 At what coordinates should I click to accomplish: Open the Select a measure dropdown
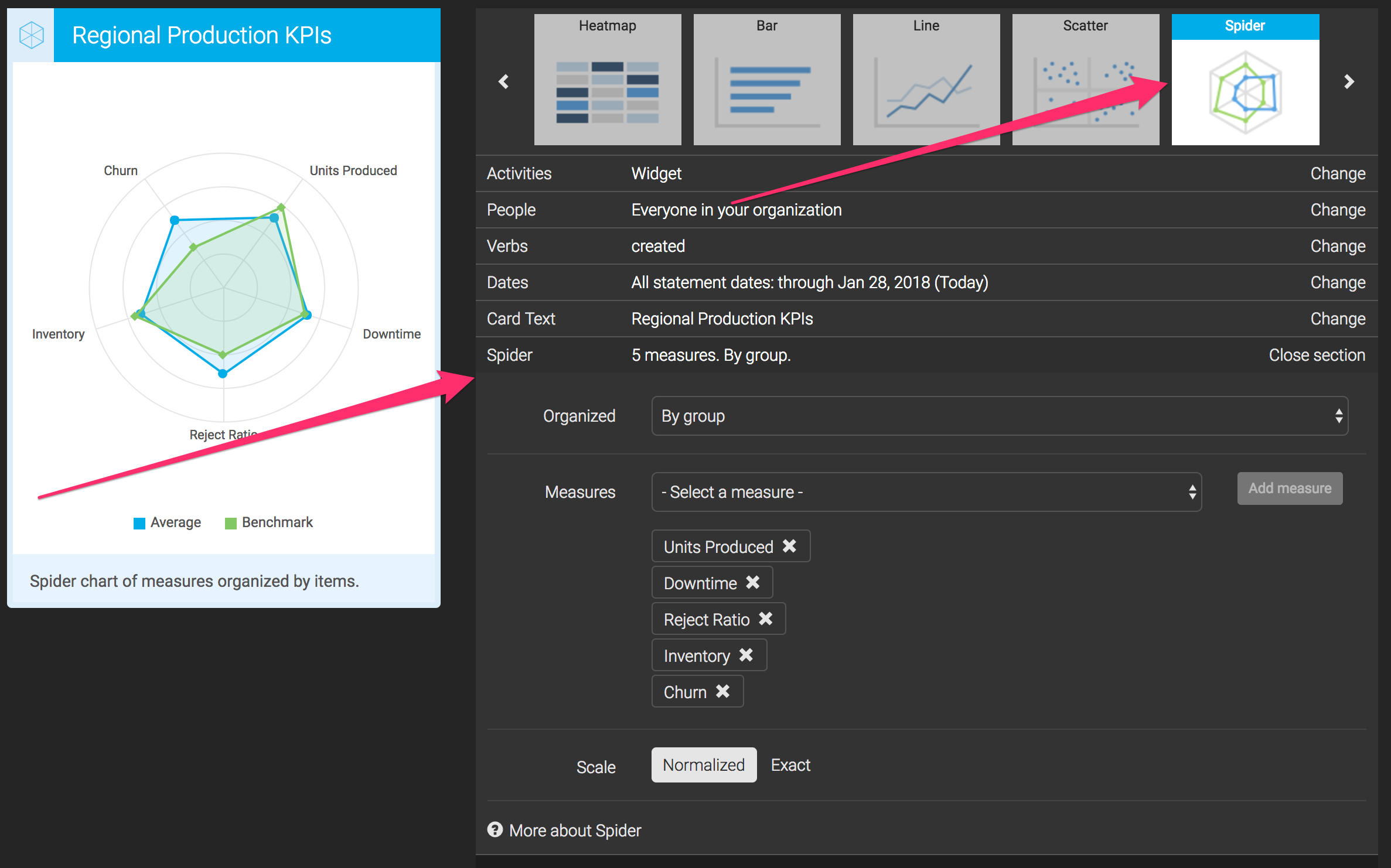(x=926, y=492)
